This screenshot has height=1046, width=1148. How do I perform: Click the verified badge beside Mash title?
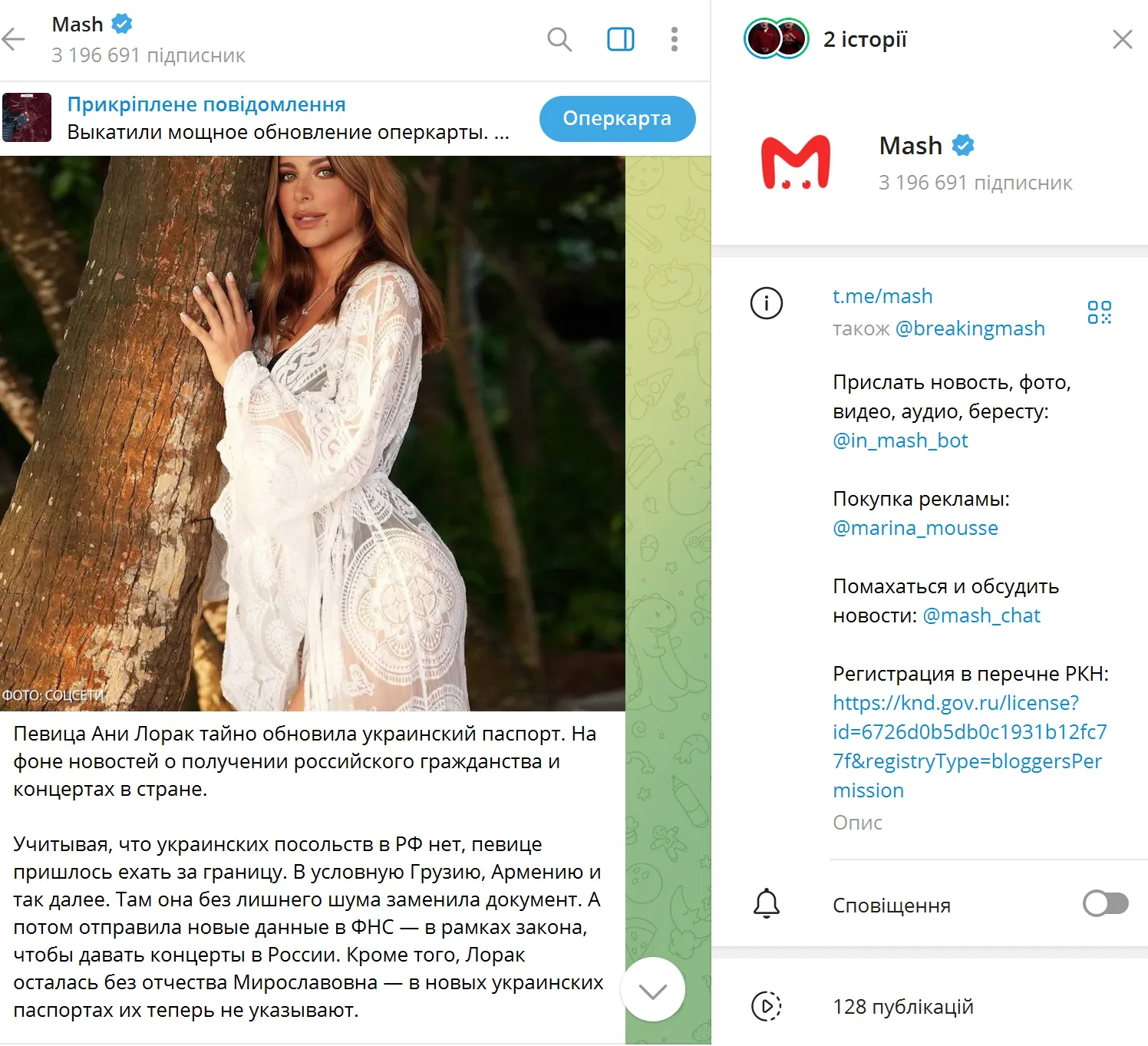(x=962, y=145)
